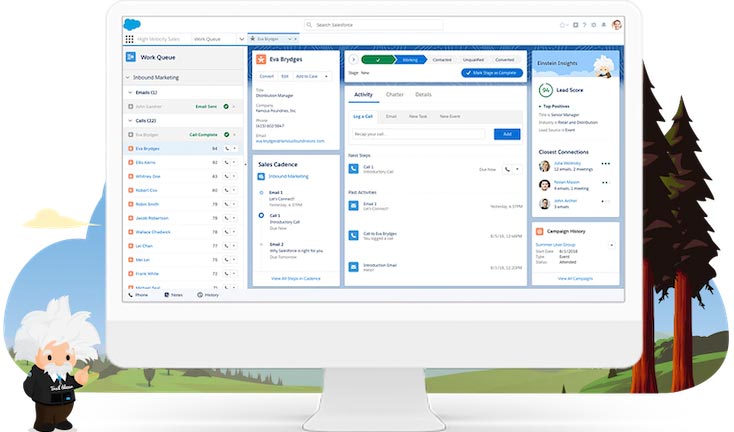Screen dimensions: 734x432
Task: Click the Convert button
Action: (266, 76)
